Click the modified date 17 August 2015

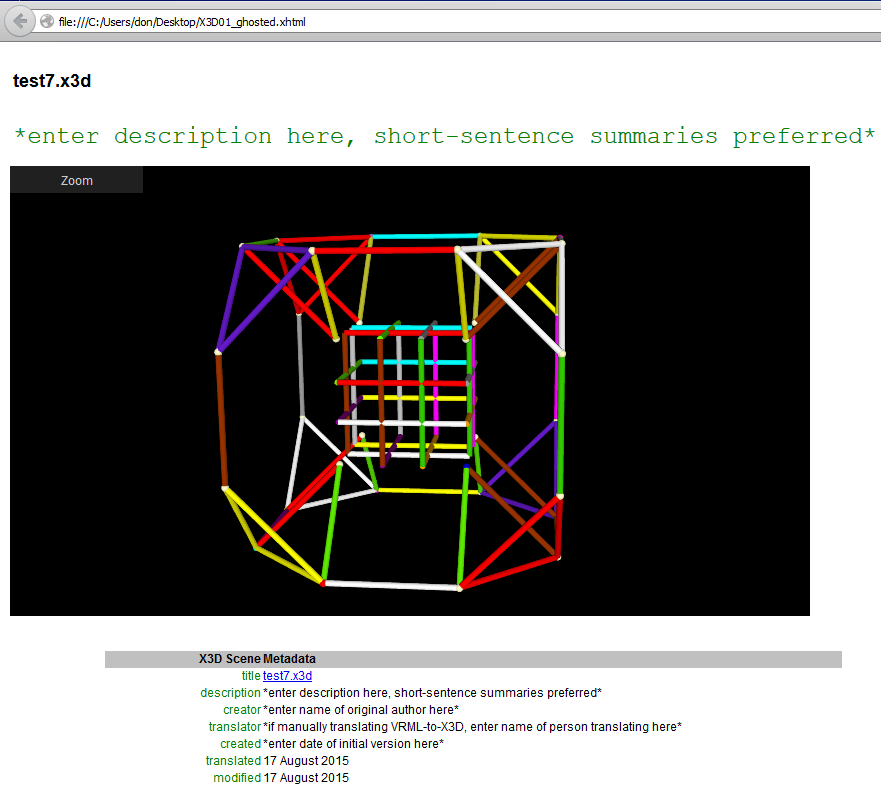[306, 778]
